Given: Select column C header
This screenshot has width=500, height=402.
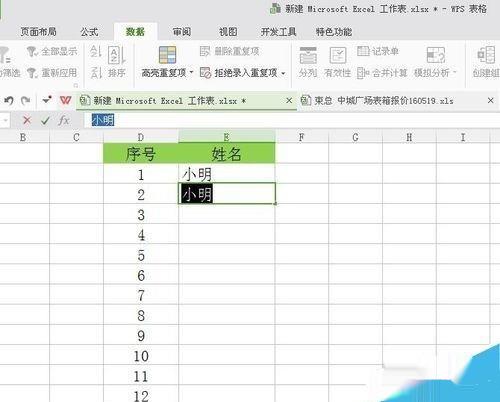Looking at the screenshot, I should click(x=76, y=137).
